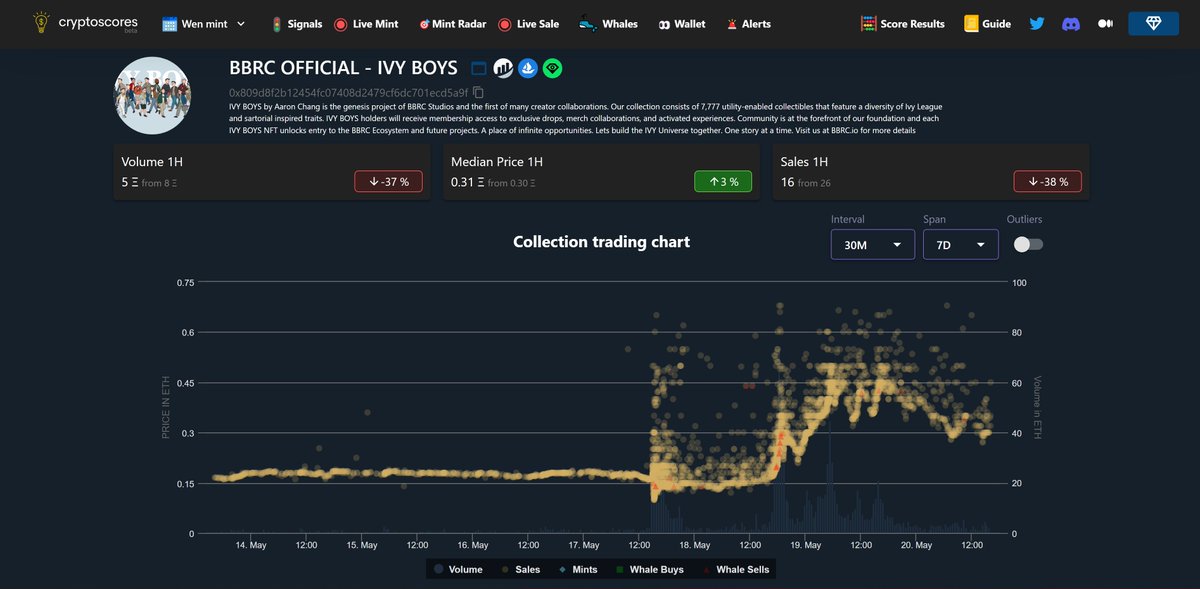Click the Wen mint calendar icon
The width and height of the screenshot is (1200, 589).
tap(169, 24)
